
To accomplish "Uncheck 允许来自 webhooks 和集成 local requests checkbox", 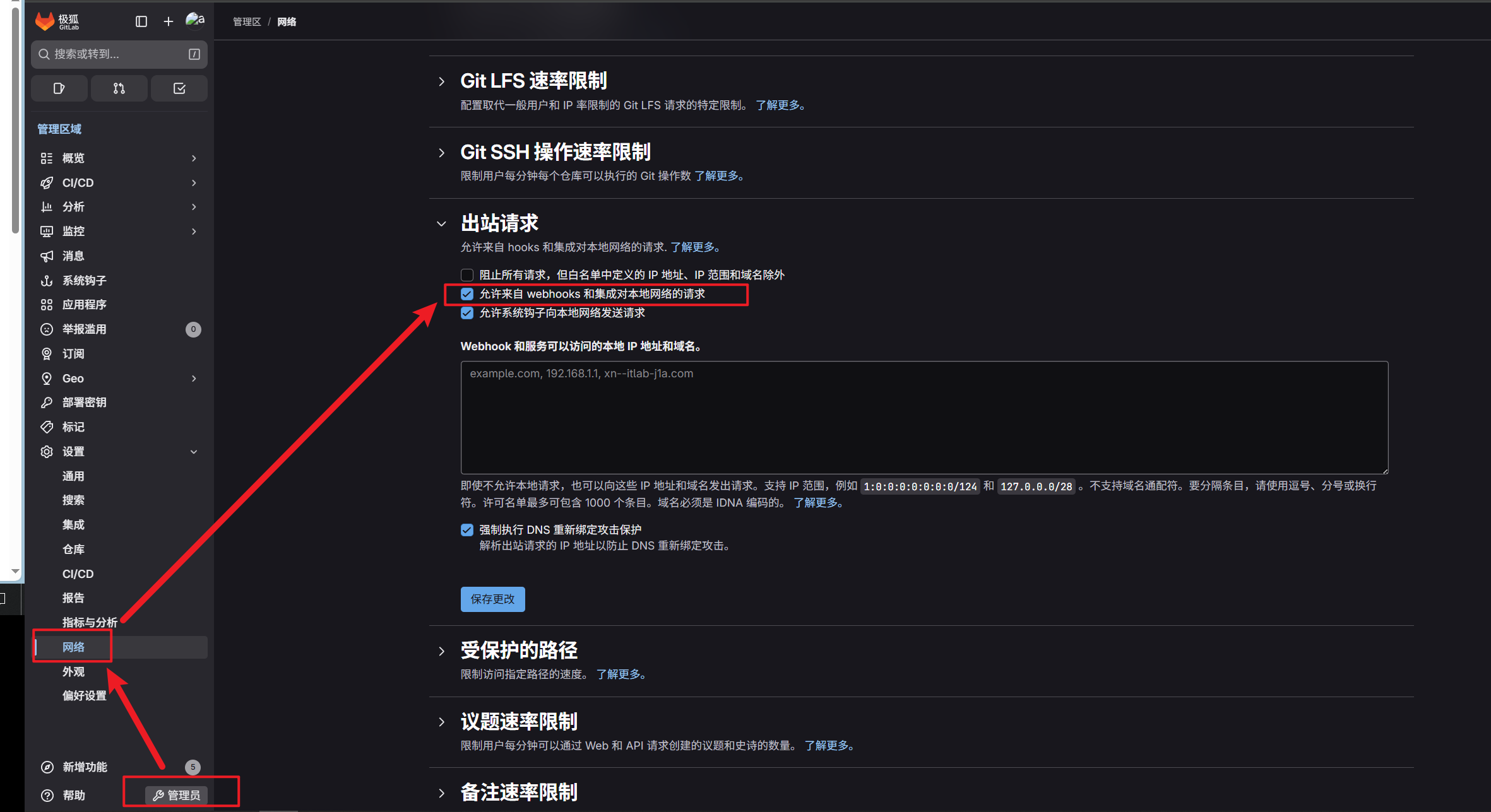I will (467, 294).
